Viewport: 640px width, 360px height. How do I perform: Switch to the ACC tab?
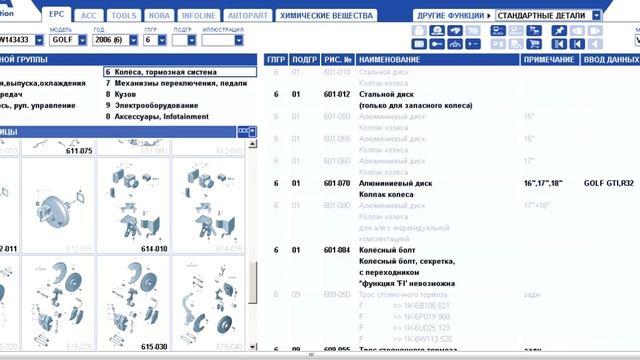coord(89,16)
